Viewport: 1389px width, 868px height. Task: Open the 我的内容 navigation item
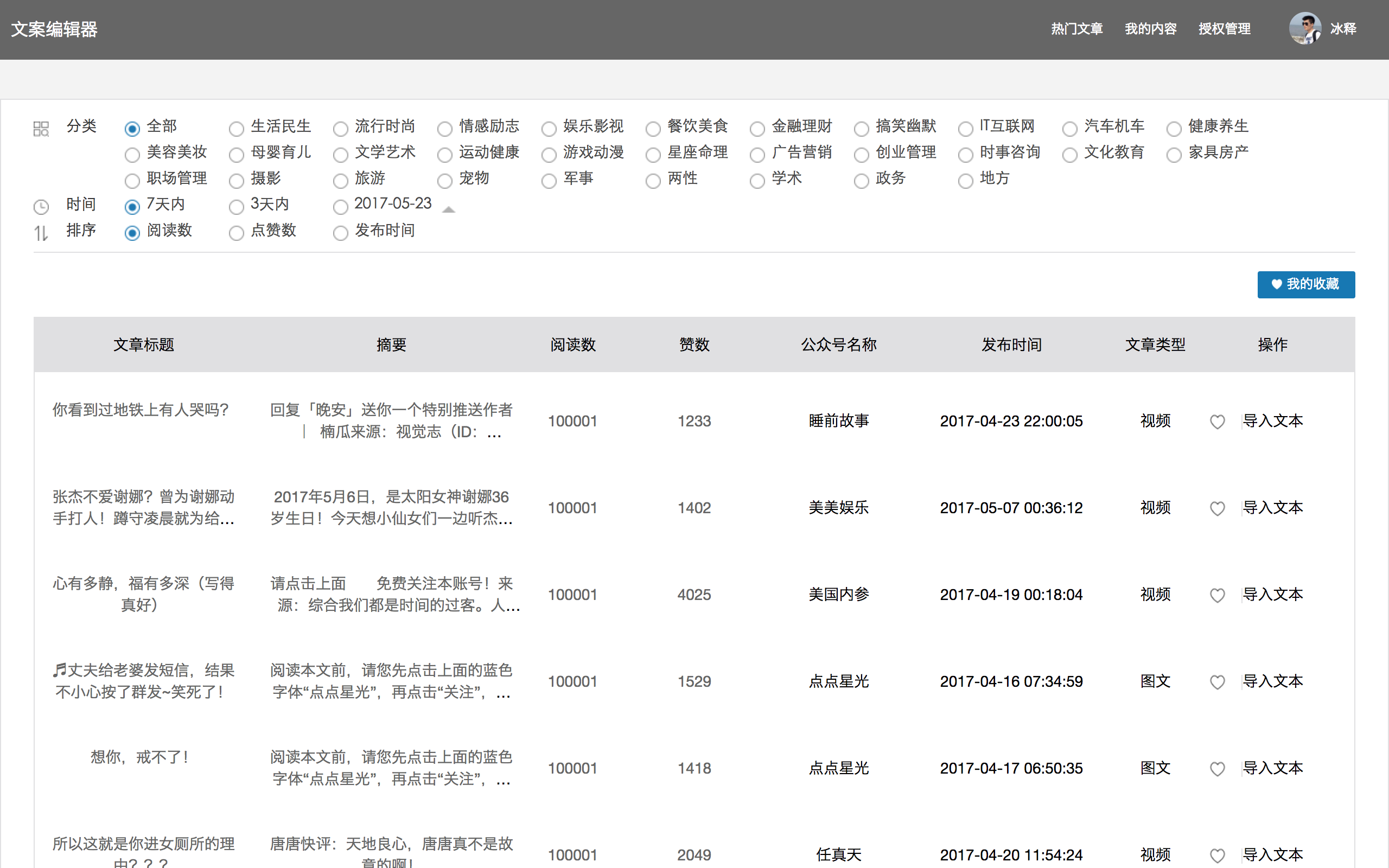(1150, 29)
